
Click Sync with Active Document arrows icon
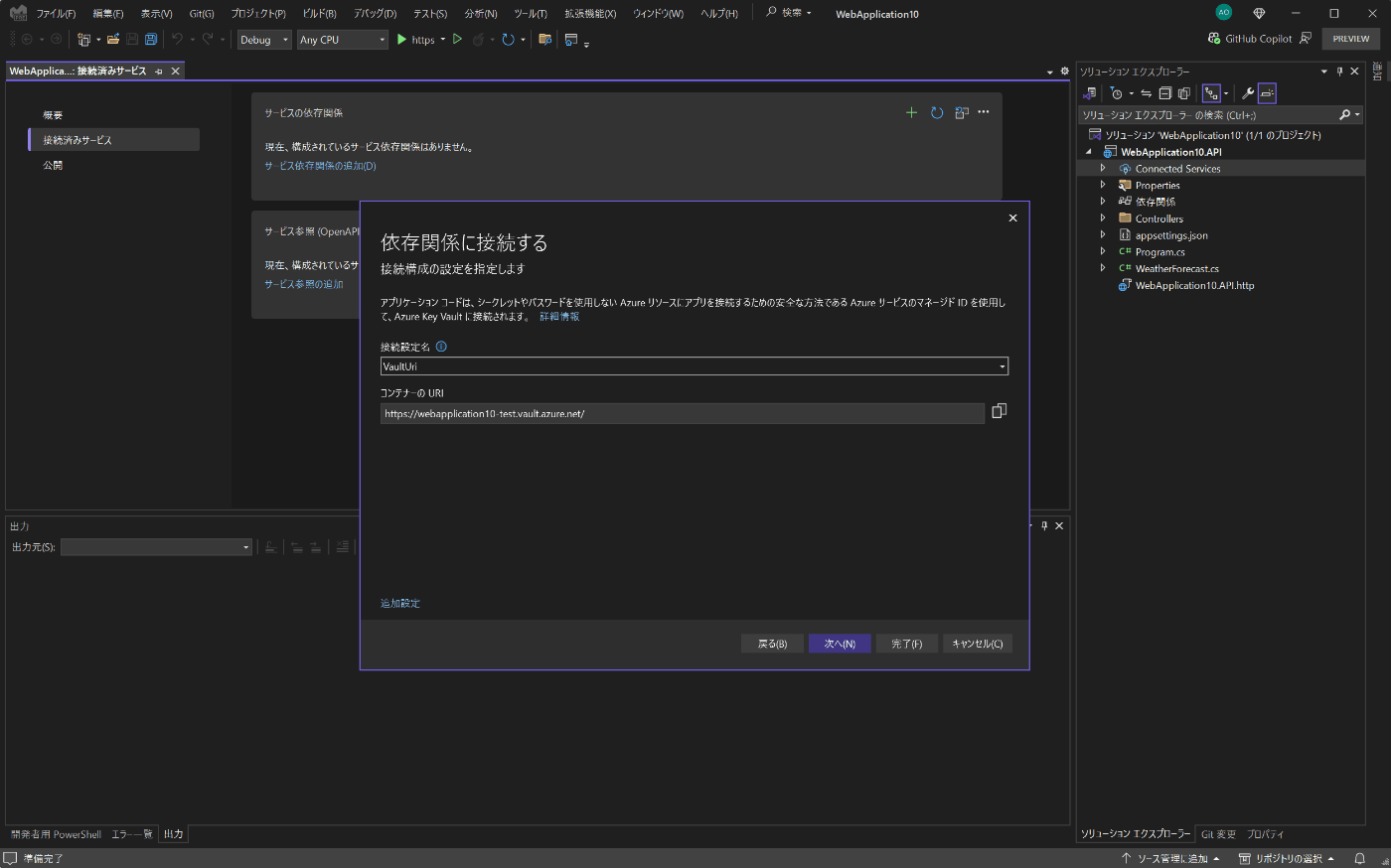click(x=1146, y=93)
